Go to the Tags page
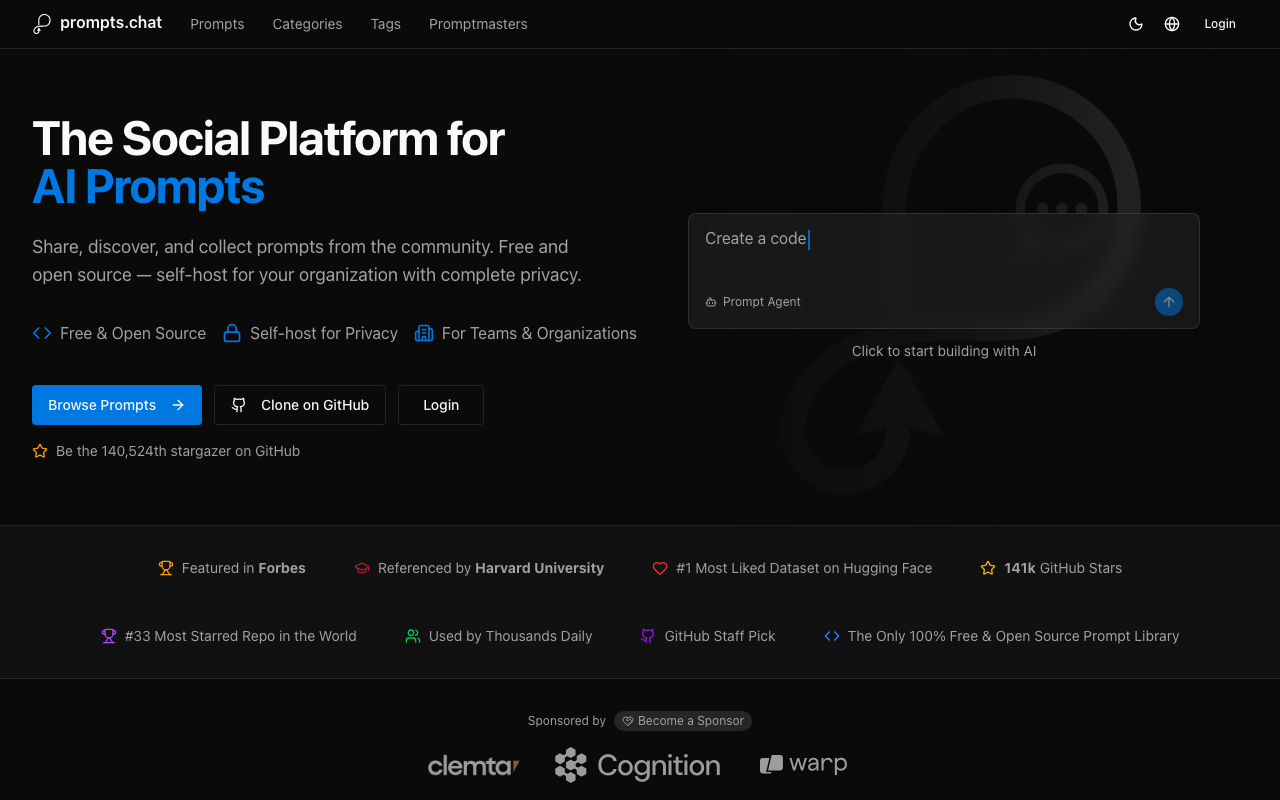This screenshot has width=1280, height=800. pos(385,24)
